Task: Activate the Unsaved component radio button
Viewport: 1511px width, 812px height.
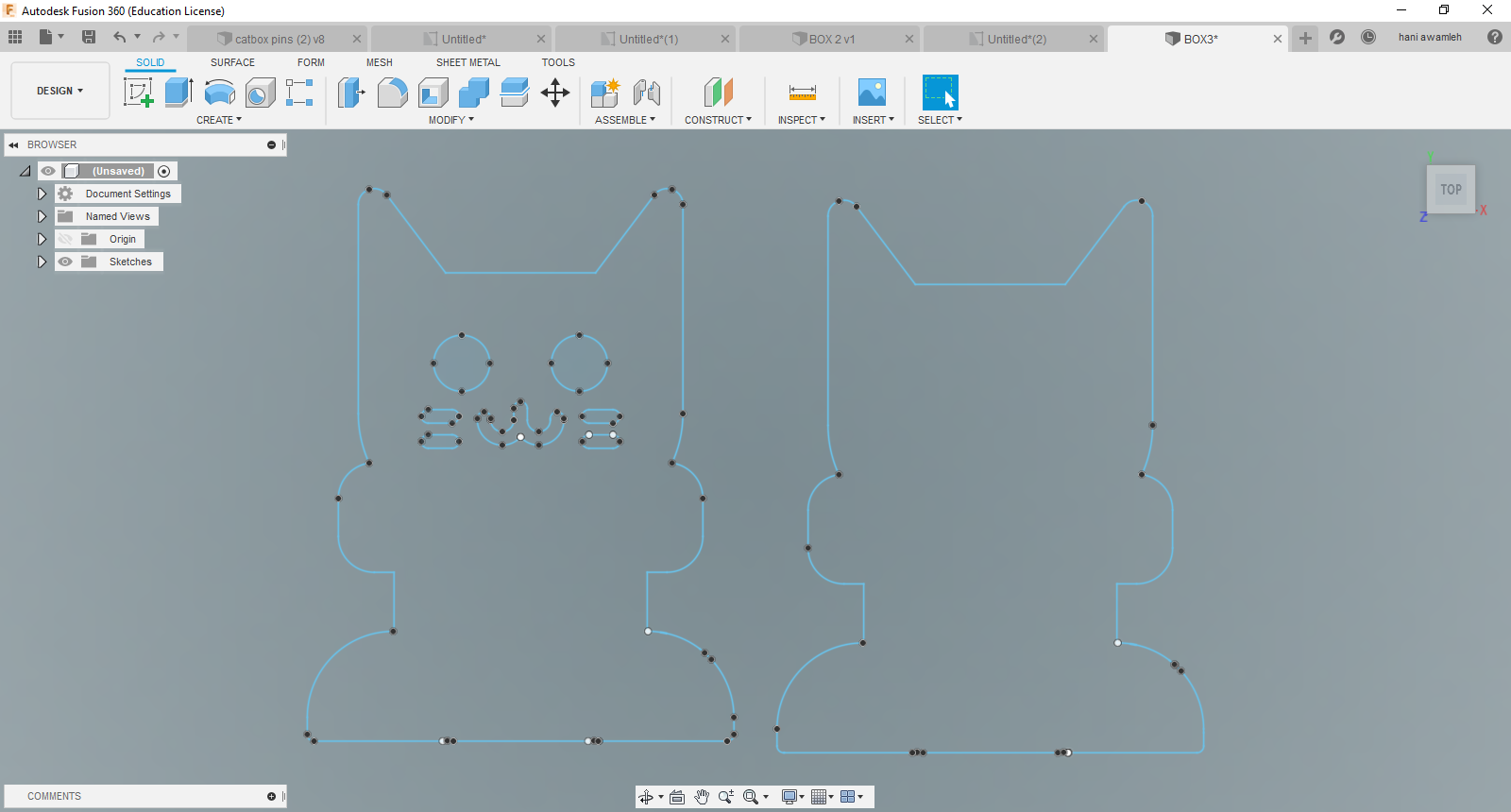Action: pos(164,171)
